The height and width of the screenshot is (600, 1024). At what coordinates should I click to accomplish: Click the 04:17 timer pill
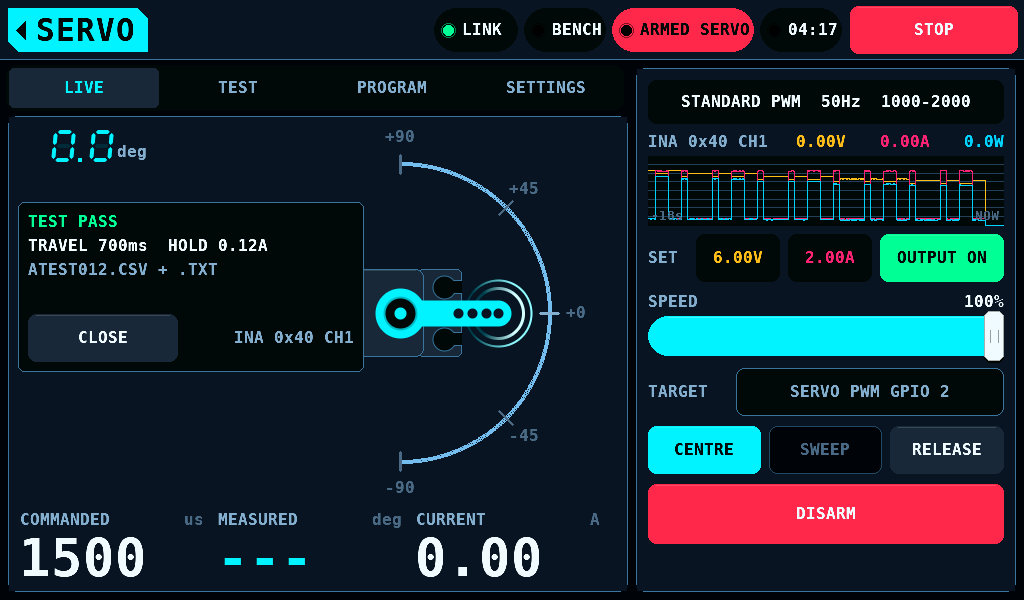801,30
